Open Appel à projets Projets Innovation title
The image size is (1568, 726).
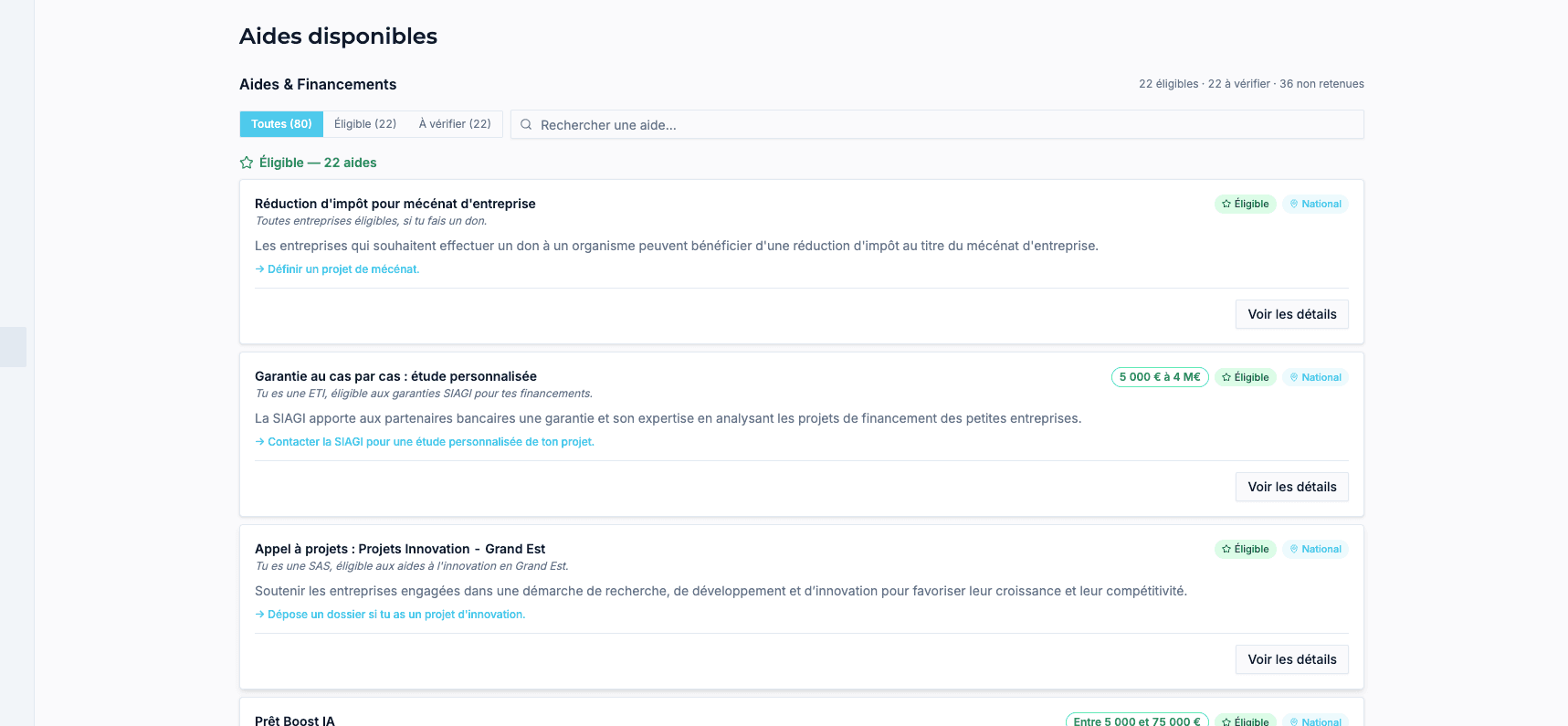[x=400, y=549]
